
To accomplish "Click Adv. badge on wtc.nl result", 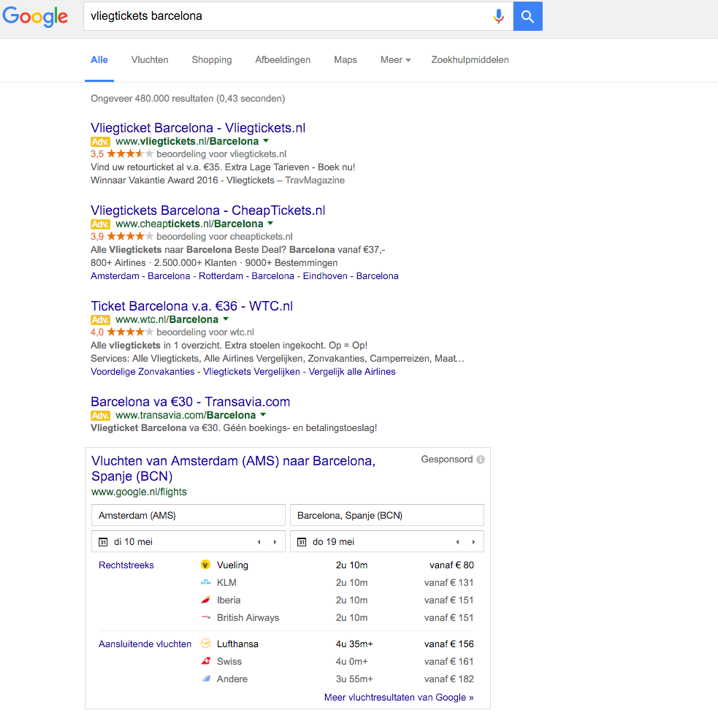I will click(x=100, y=320).
